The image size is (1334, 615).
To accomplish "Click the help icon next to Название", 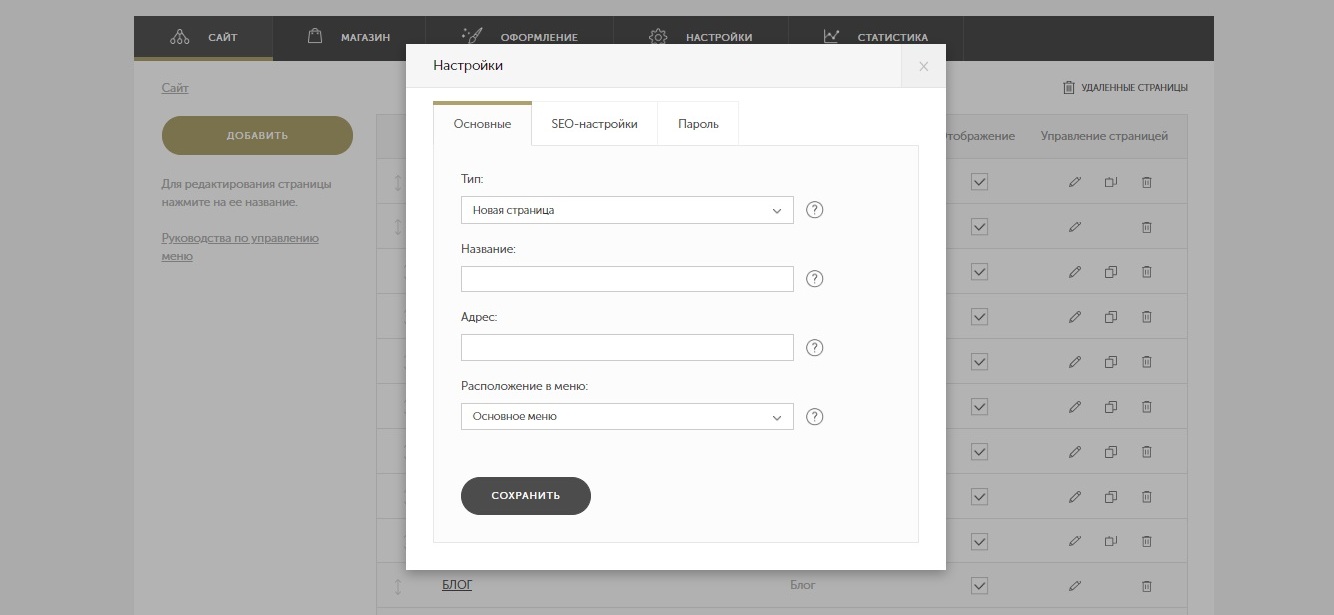I will pos(814,279).
